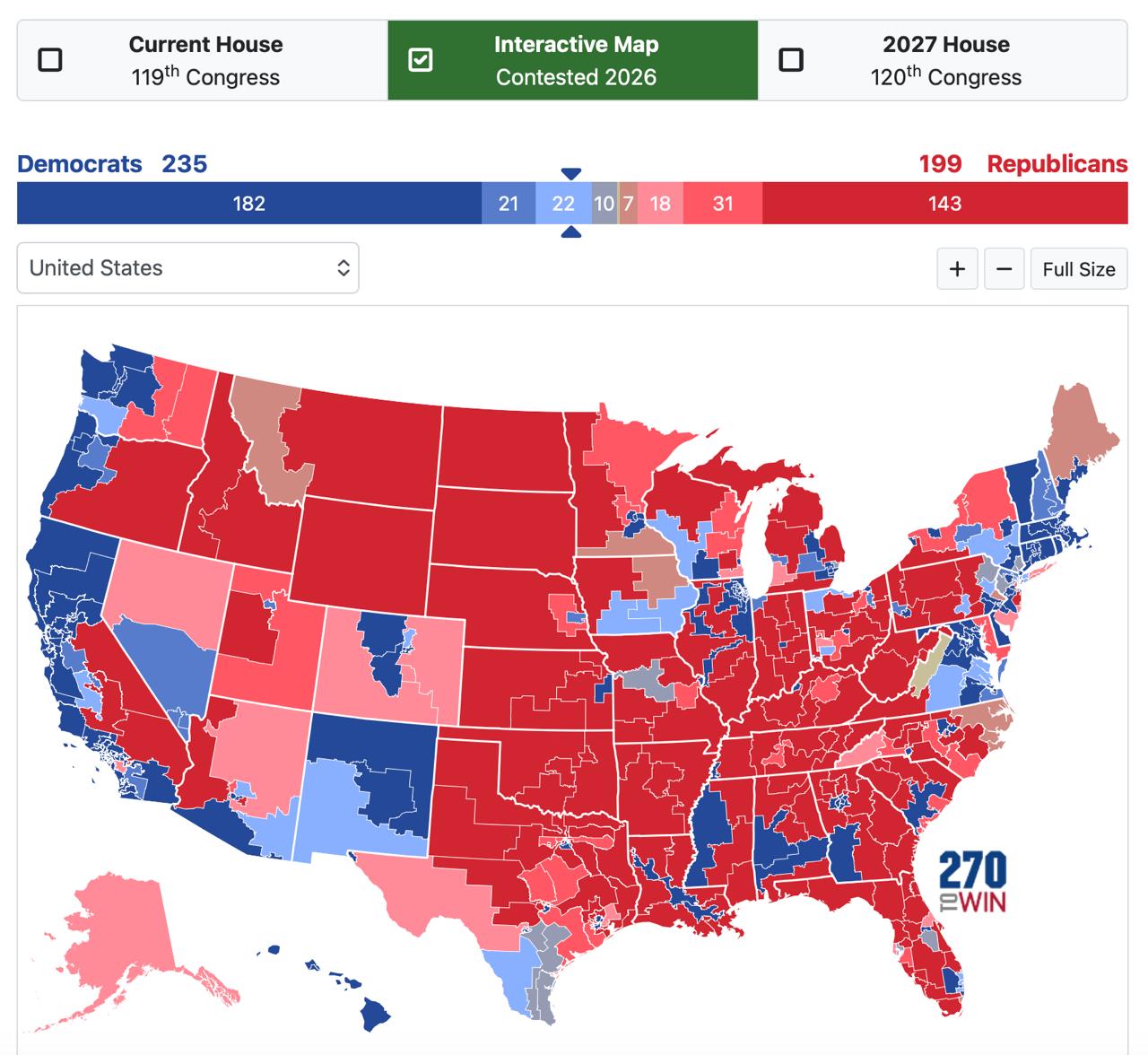Click the safe Republican 143 bar segment
Viewport: 1148px width, 1055px height.
pyautogui.click(x=944, y=204)
